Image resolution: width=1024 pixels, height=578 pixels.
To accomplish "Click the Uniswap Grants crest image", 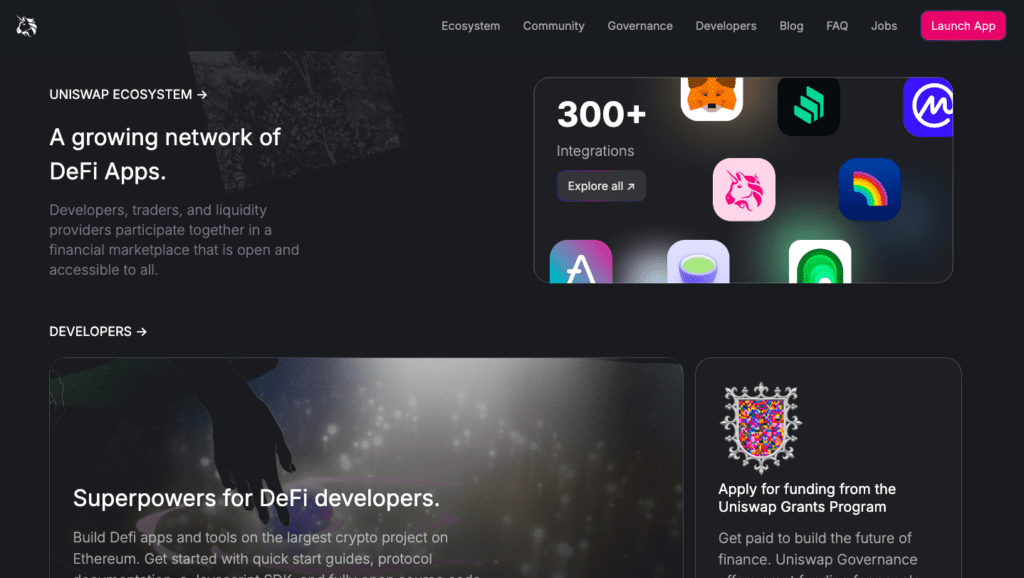I will click(x=761, y=428).
